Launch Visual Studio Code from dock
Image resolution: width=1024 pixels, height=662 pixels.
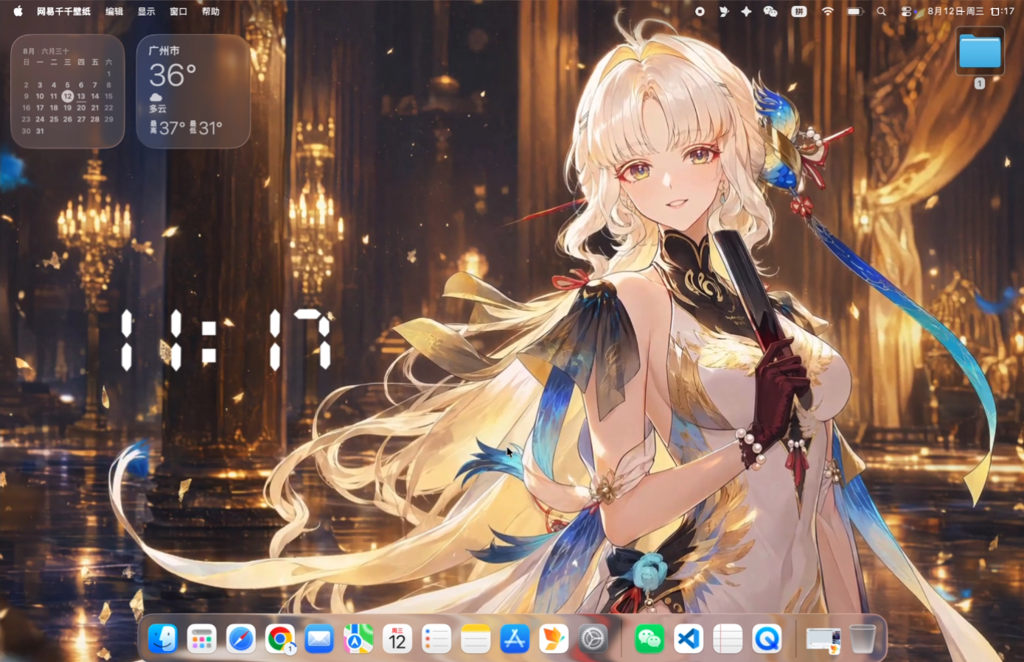688,638
